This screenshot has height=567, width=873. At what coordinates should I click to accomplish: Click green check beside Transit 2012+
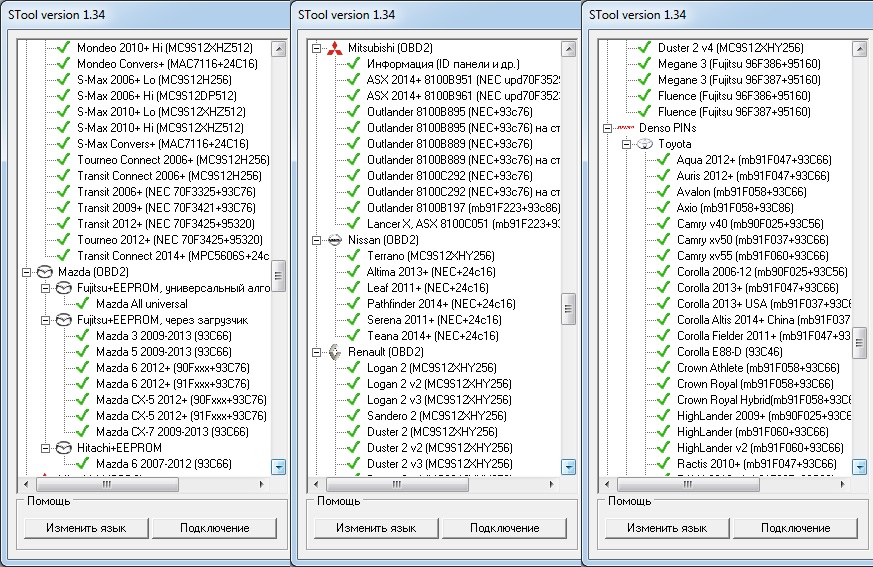[x=63, y=224]
